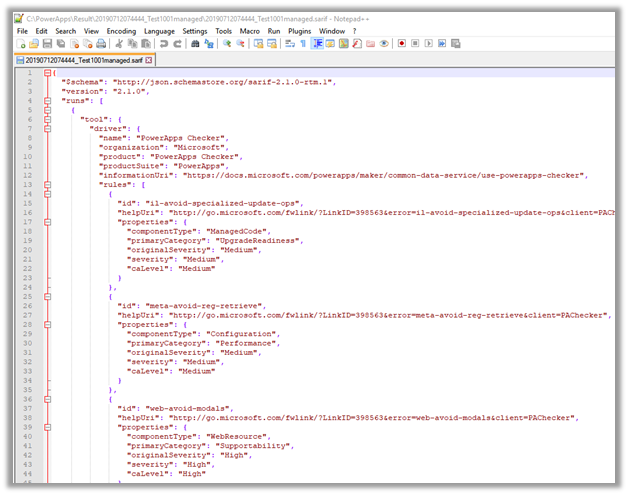The height and width of the screenshot is (495, 628).
Task: Open the Plugins menu
Action: [299, 31]
